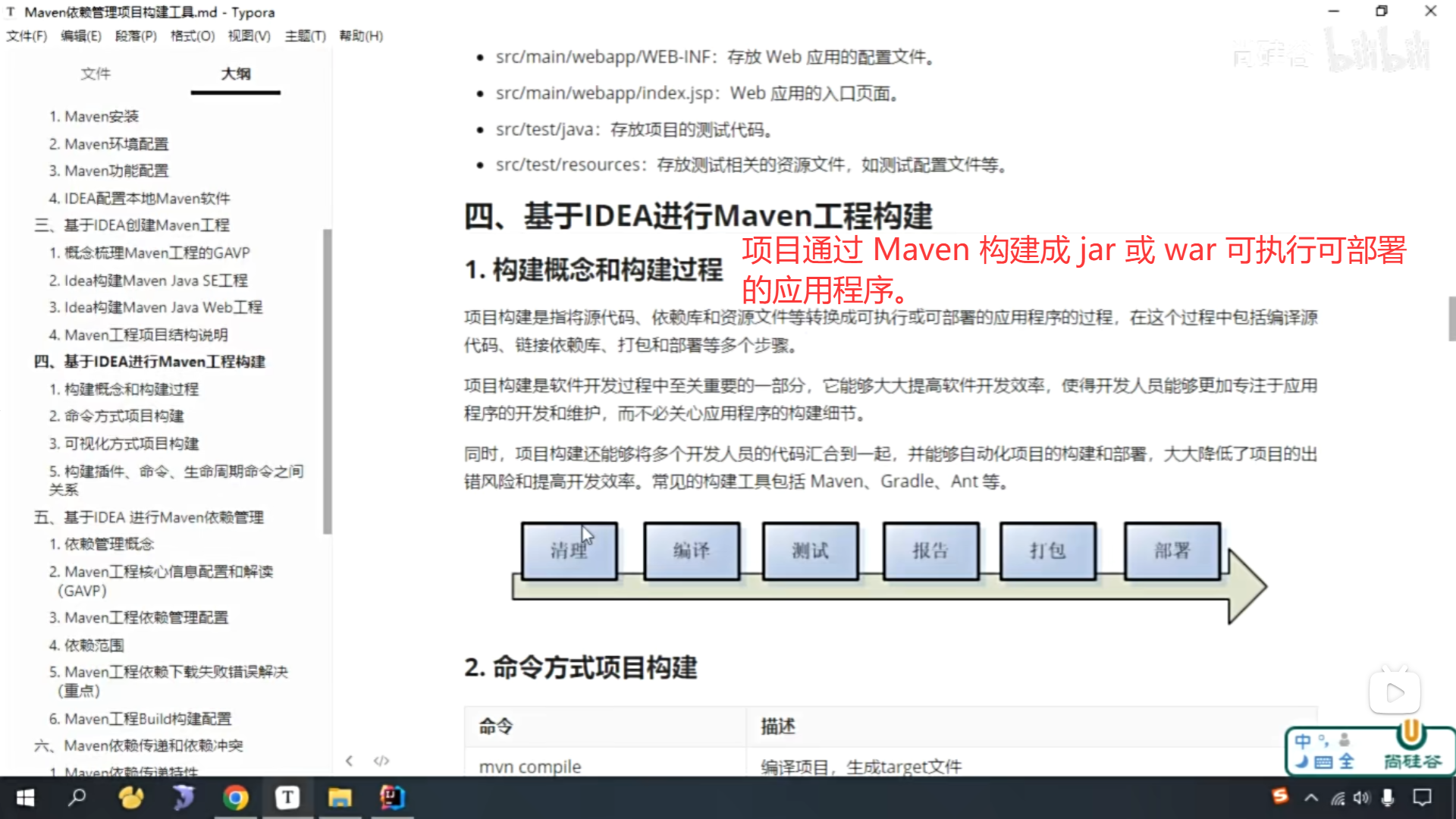Click the Windows Start button
The height and width of the screenshot is (819, 1456).
[25, 798]
